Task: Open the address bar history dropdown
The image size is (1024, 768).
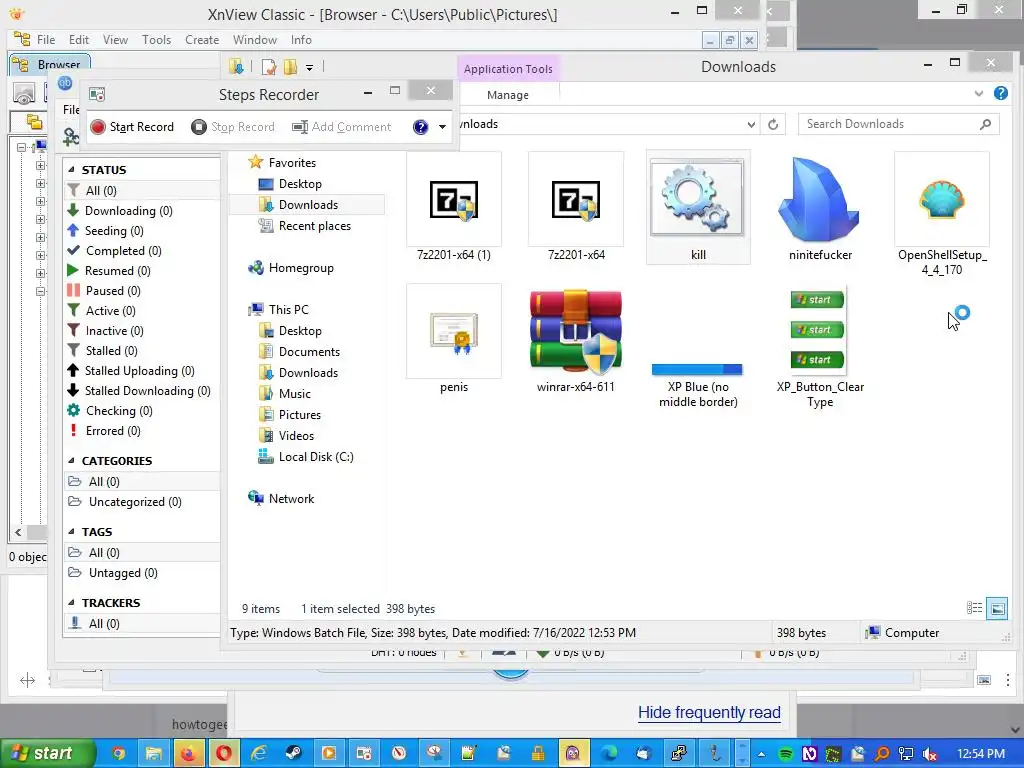Action: [x=751, y=124]
